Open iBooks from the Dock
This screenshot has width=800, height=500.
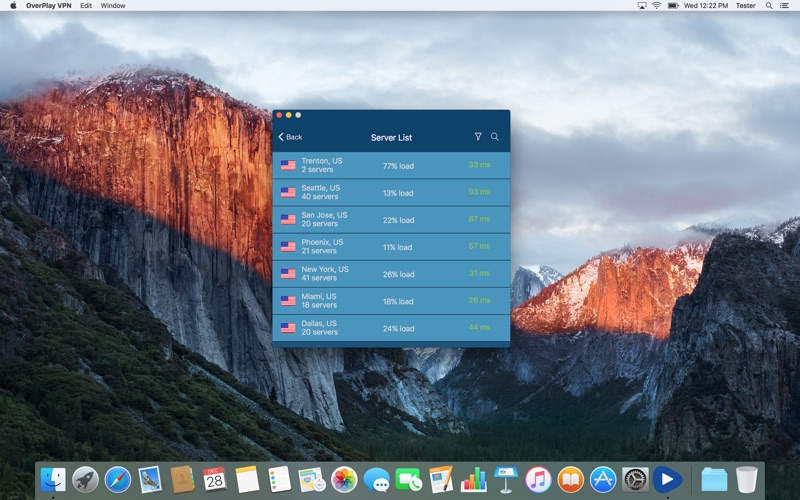click(570, 480)
